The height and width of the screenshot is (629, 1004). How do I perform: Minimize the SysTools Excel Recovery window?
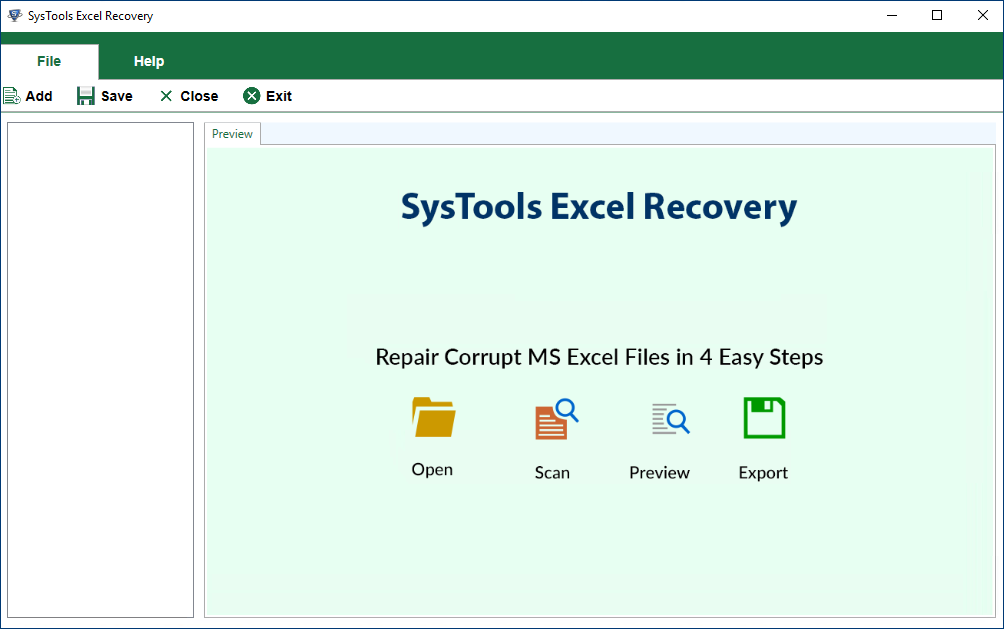pyautogui.click(x=891, y=15)
